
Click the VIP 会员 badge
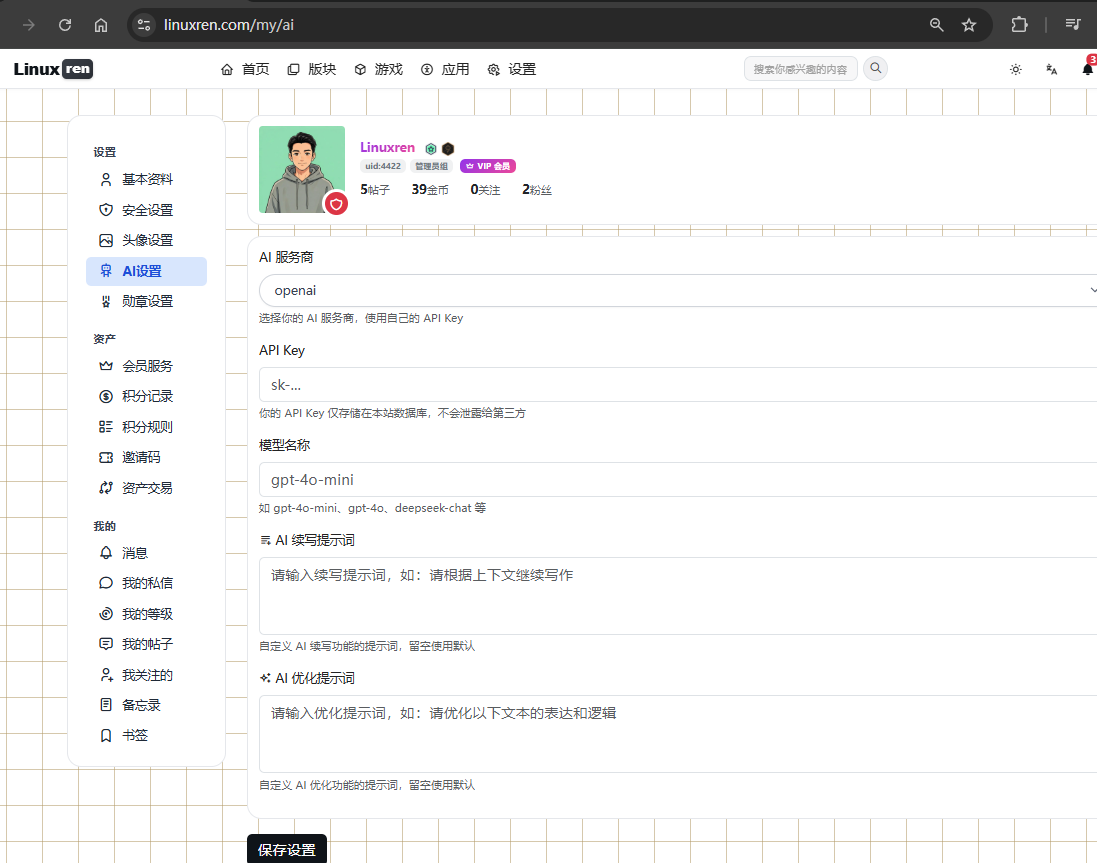[x=488, y=166]
